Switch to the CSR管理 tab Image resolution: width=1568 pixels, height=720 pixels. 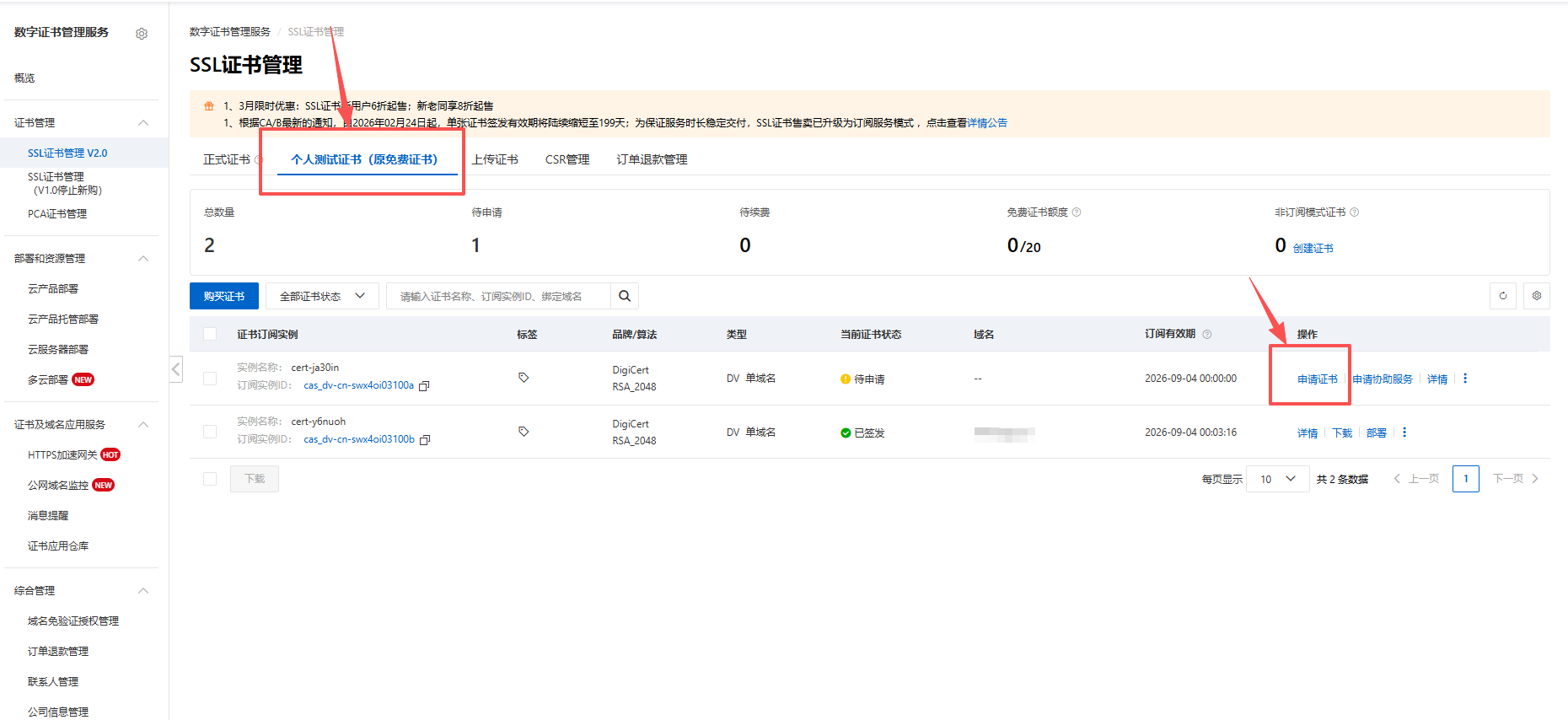pos(567,159)
